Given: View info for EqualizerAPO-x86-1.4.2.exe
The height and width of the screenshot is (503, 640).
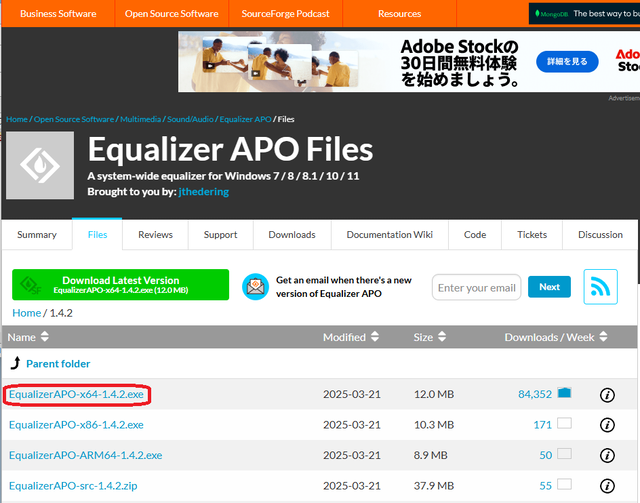Looking at the screenshot, I should 607,425.
